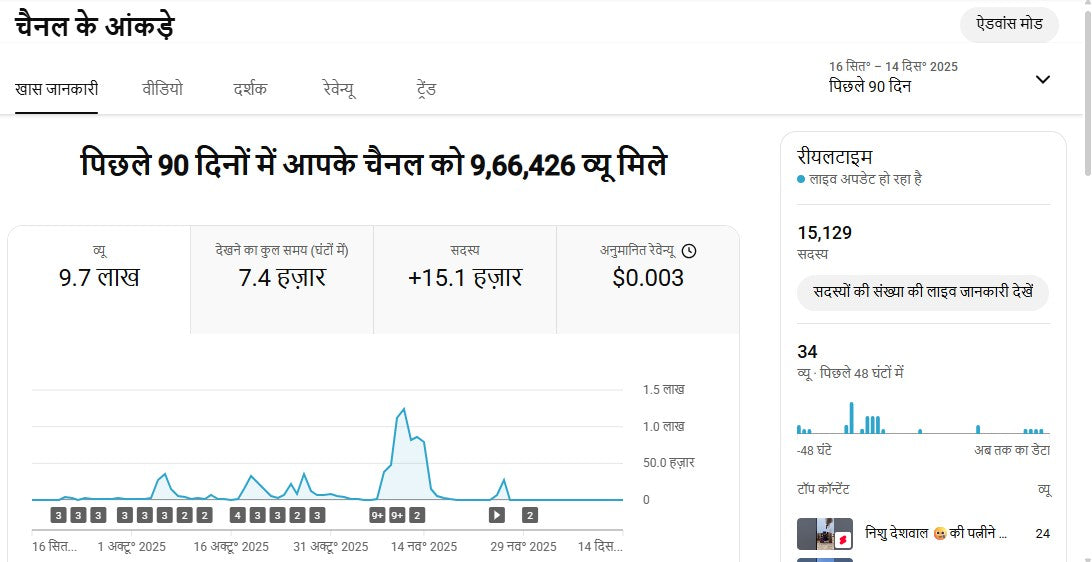
Task: Click the play-icon video marker under the chart
Action: coord(497,515)
